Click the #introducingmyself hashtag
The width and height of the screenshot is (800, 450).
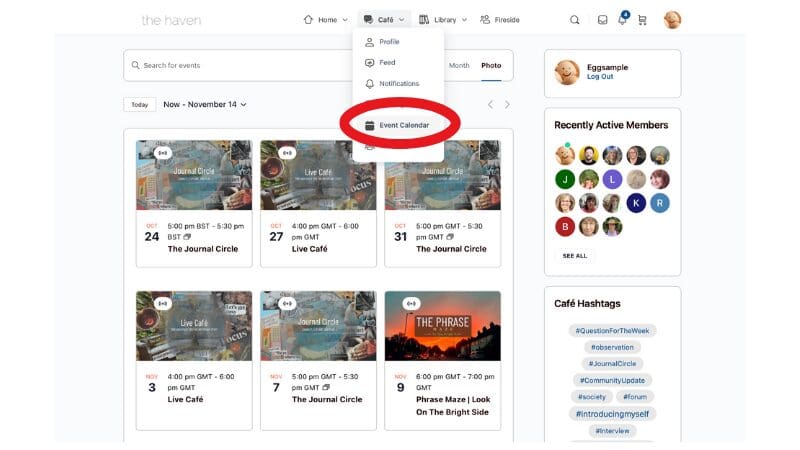[612, 414]
